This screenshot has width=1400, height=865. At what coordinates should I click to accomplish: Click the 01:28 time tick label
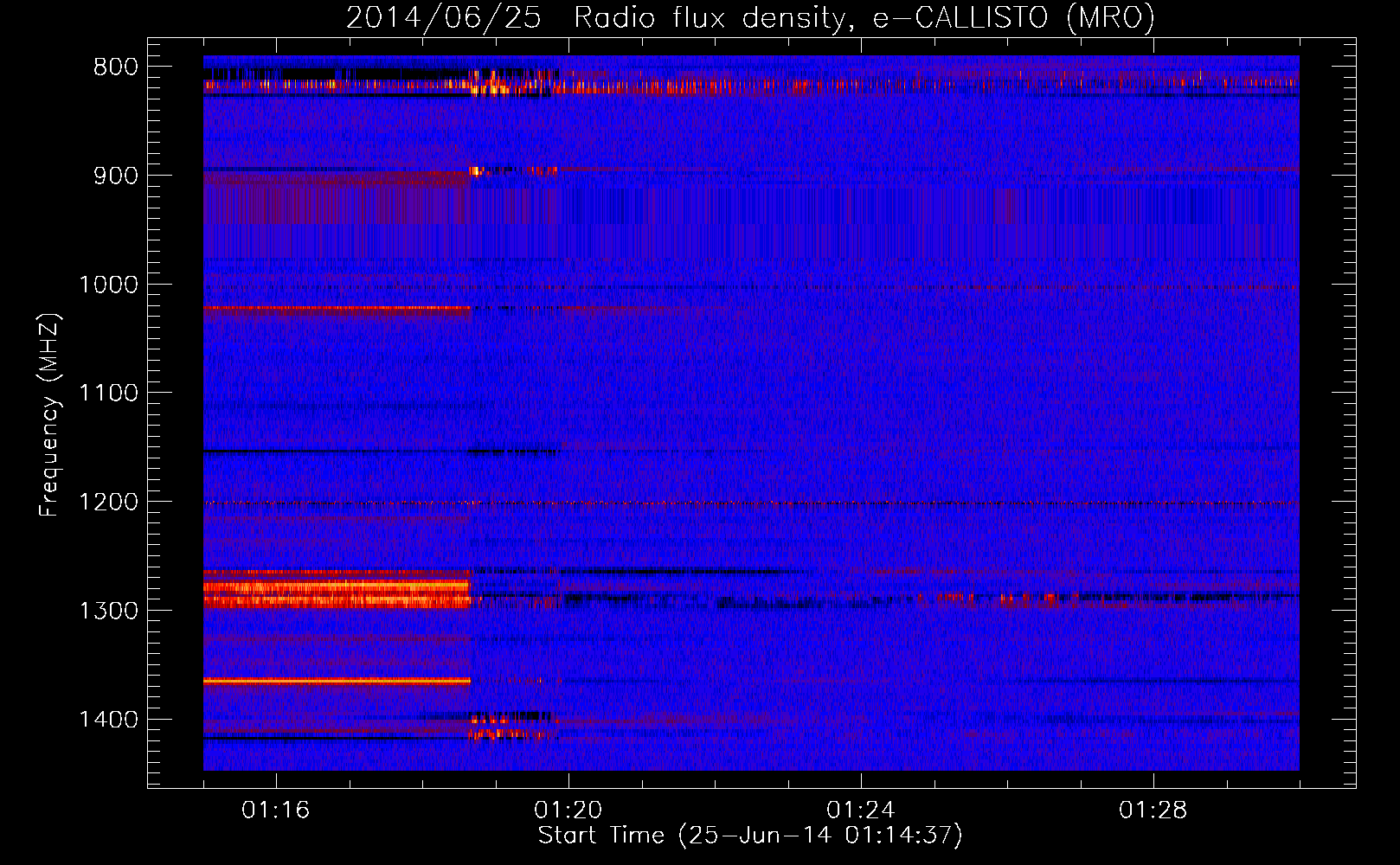(1153, 811)
